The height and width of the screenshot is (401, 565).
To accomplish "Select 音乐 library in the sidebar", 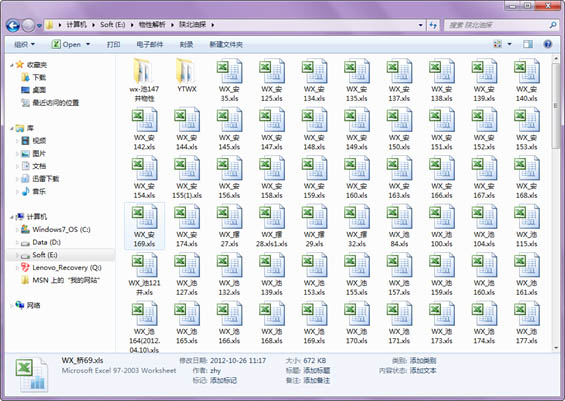I will [34, 191].
